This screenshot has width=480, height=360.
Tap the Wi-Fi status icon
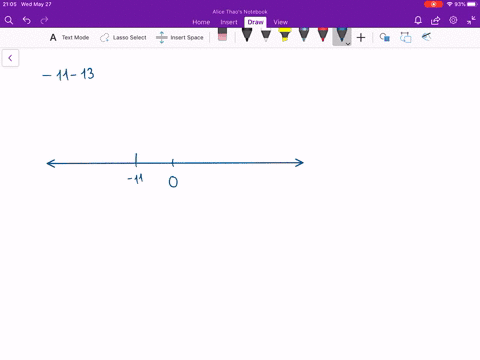pos(450,4)
